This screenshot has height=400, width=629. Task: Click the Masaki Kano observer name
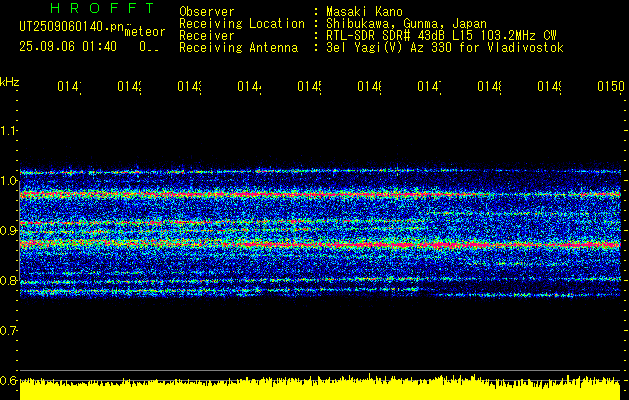click(x=364, y=12)
